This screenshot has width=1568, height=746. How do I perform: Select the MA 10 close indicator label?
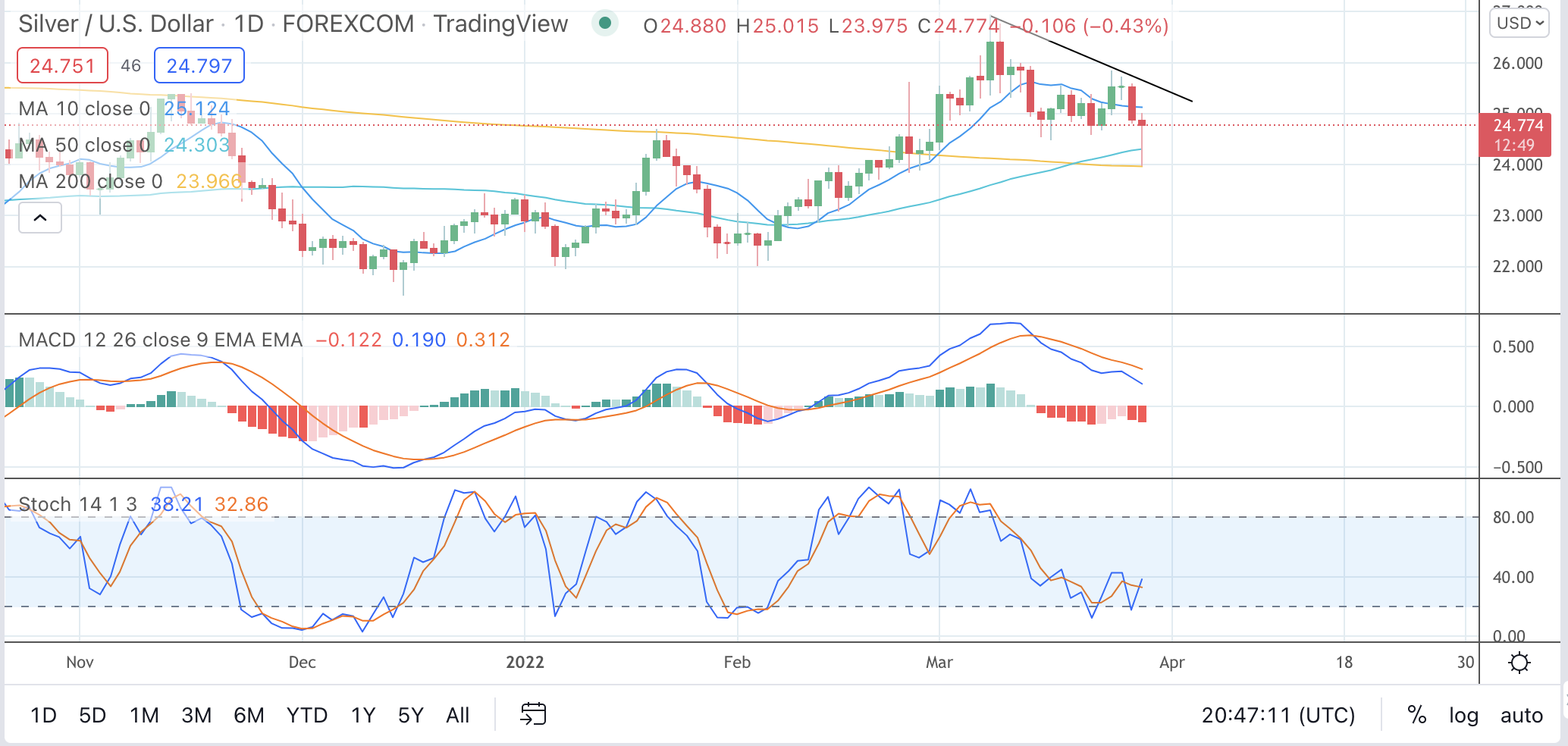click(x=84, y=108)
